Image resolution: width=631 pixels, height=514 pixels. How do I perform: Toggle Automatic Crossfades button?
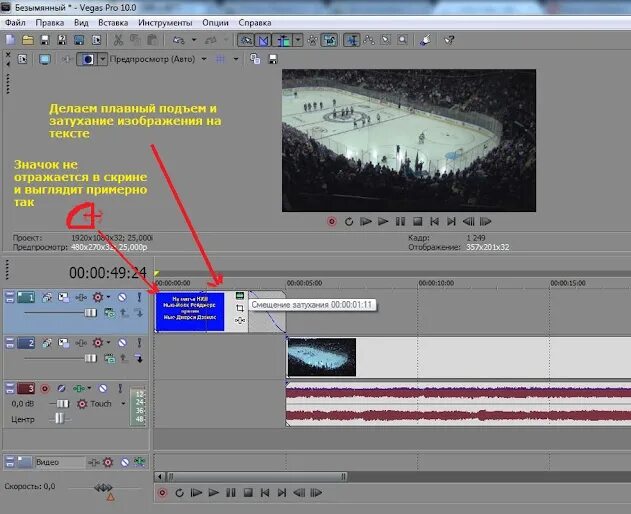click(x=263, y=40)
